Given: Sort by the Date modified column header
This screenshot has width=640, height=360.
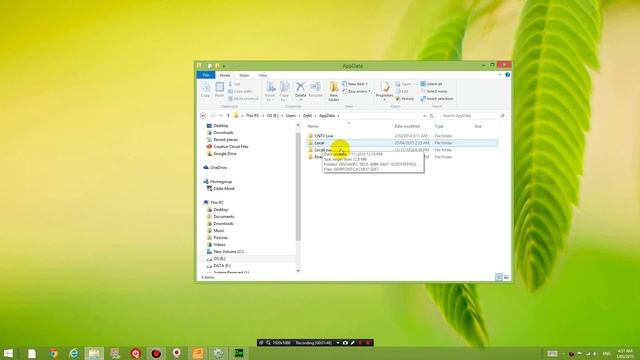Looking at the screenshot, I should 407,127.
